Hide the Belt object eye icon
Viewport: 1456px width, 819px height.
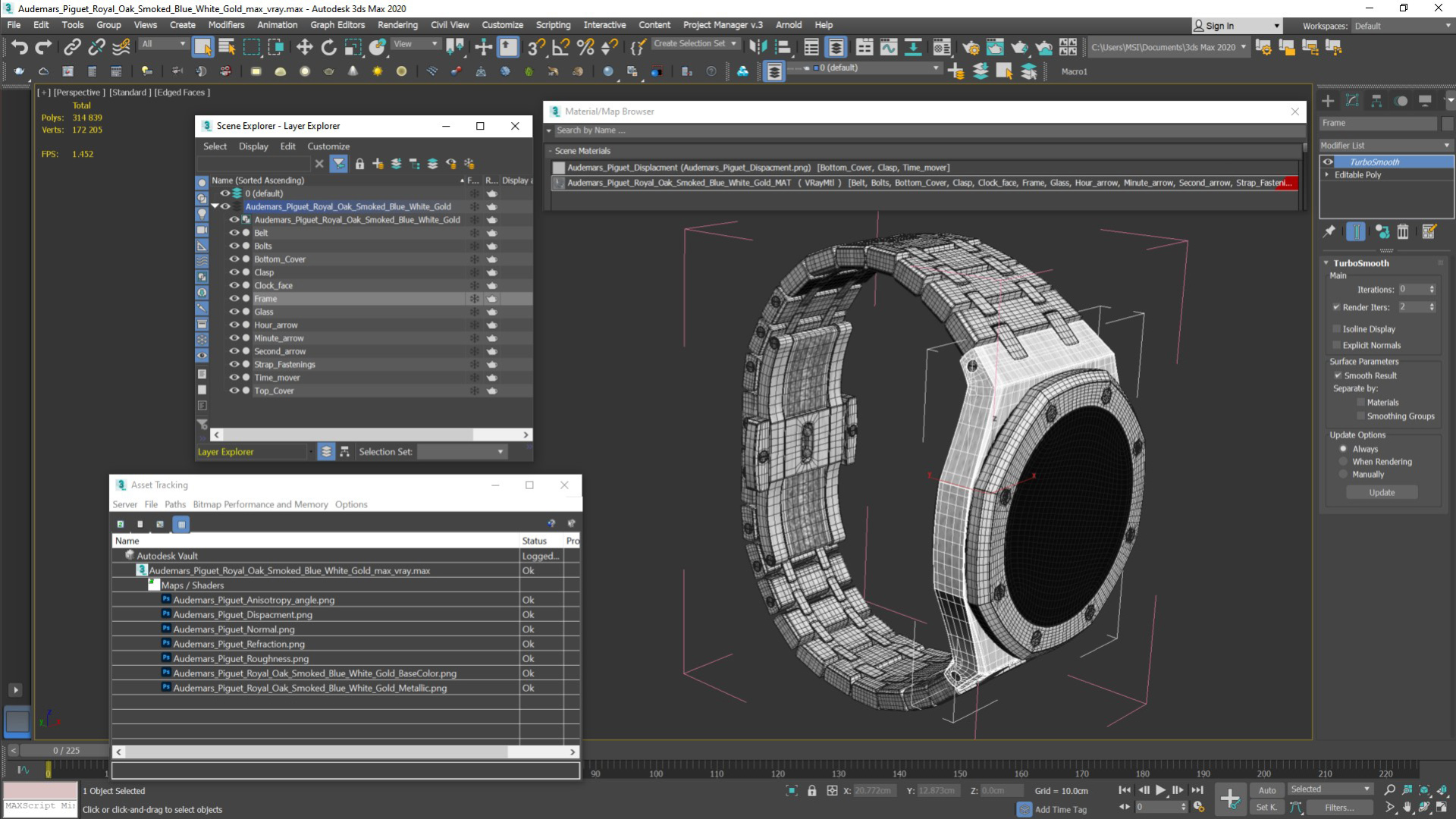pos(234,233)
